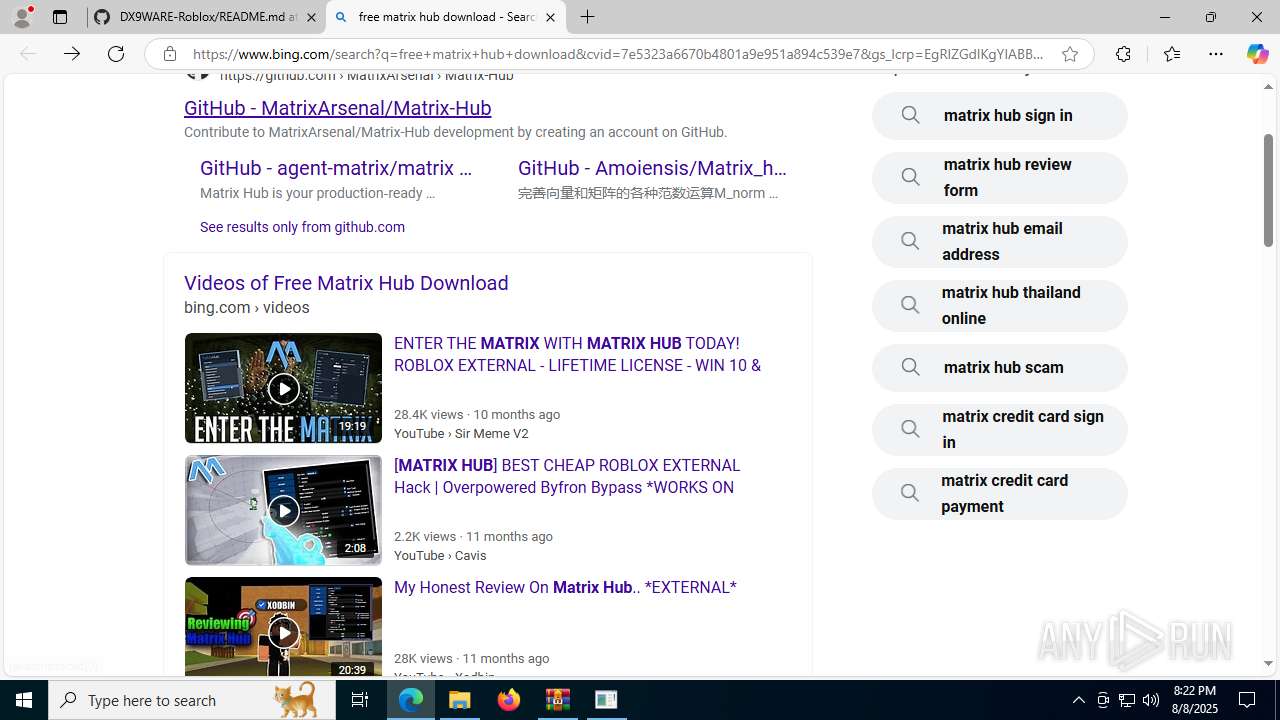Open the Windows Start menu

tap(24, 700)
